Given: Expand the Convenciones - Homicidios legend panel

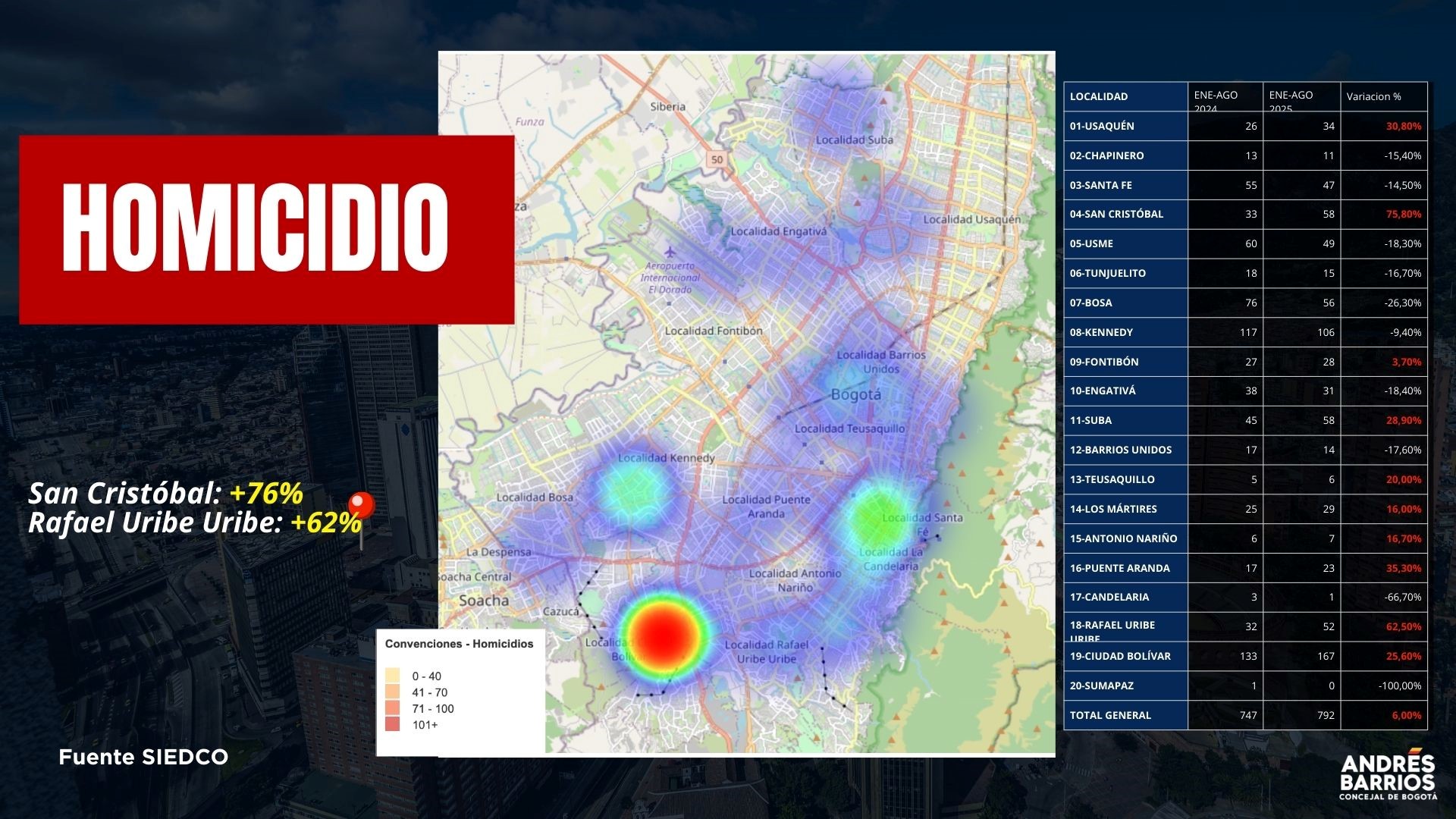Looking at the screenshot, I should (458, 644).
